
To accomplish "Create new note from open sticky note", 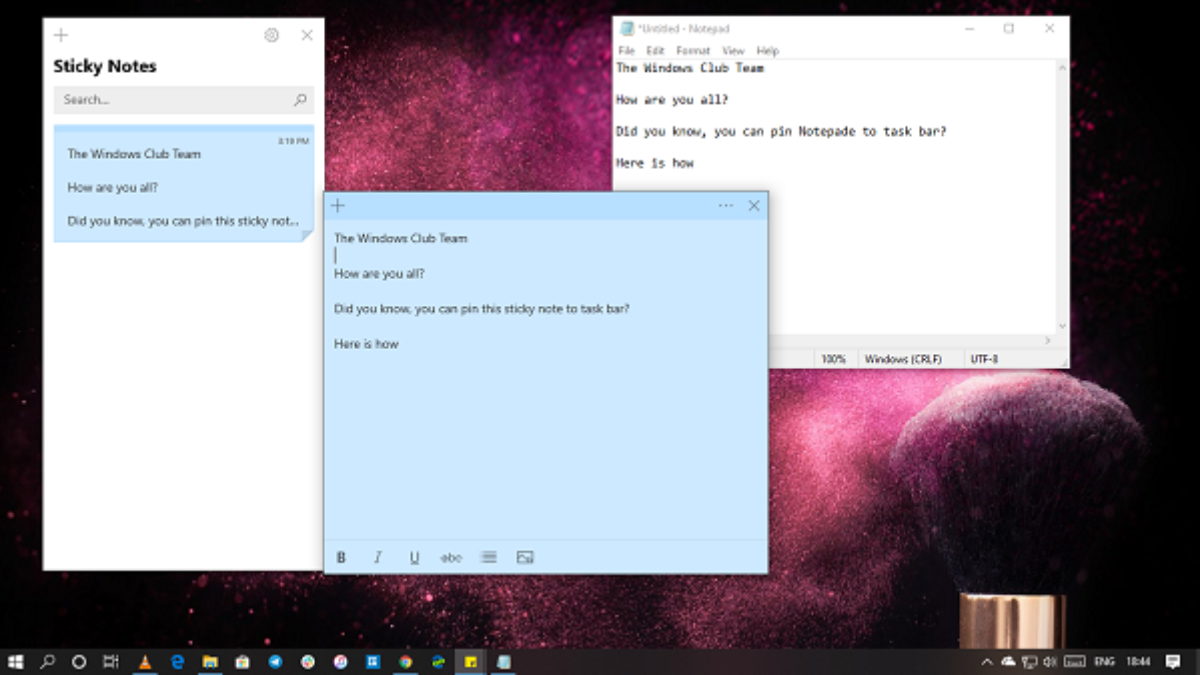I will [x=338, y=206].
